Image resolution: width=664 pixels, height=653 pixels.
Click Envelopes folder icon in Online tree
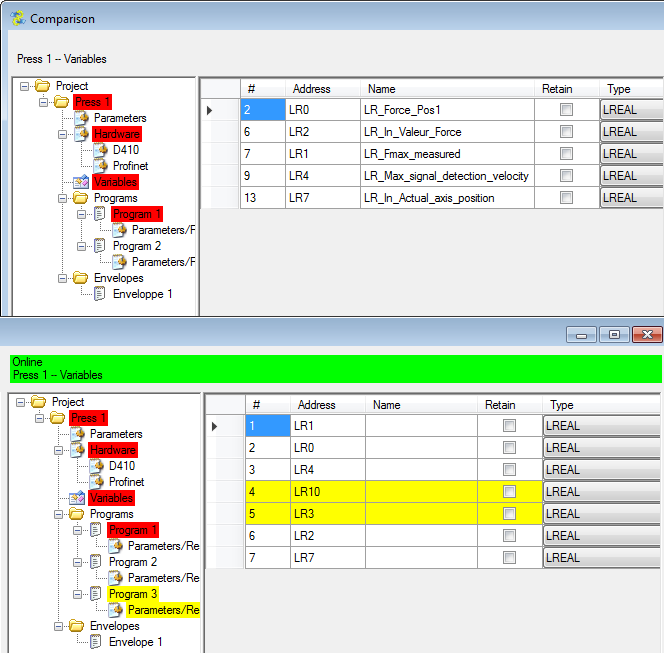(76, 626)
